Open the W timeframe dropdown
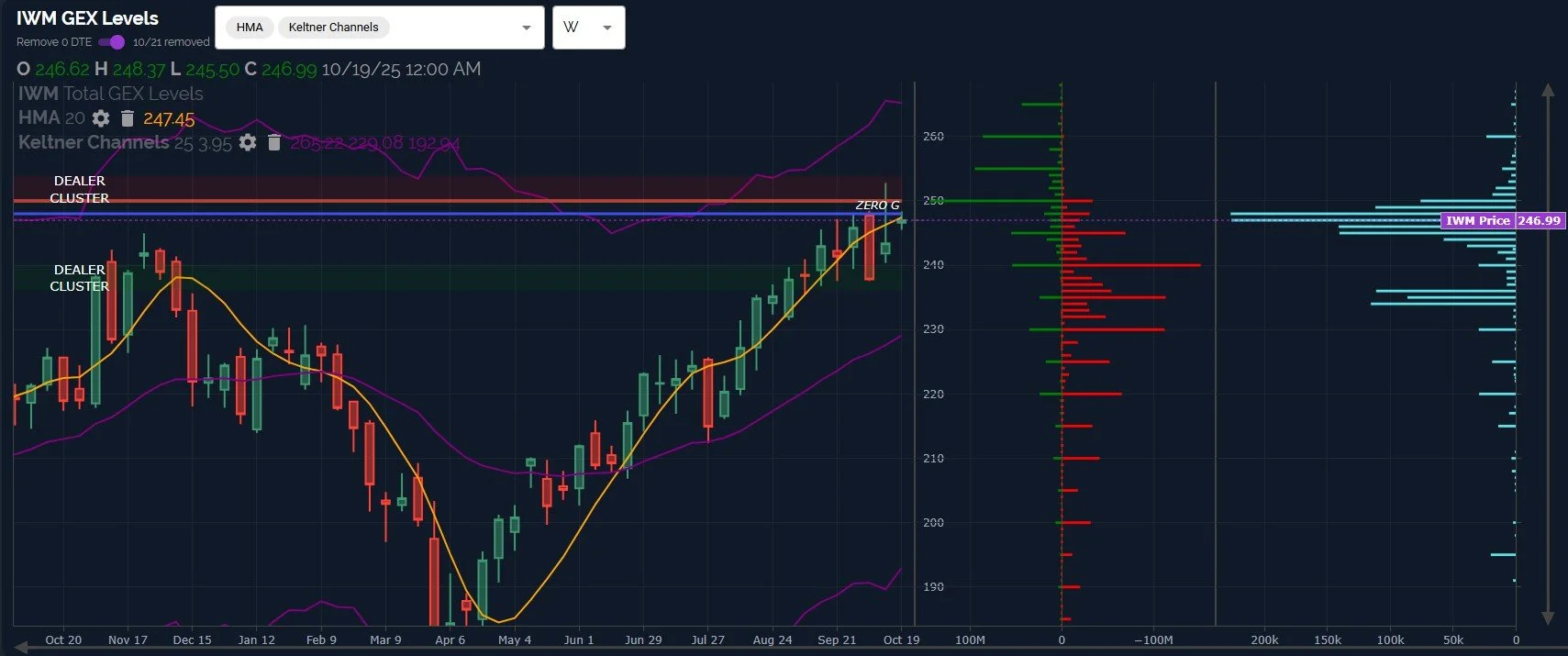This screenshot has width=1568, height=656. [x=589, y=28]
